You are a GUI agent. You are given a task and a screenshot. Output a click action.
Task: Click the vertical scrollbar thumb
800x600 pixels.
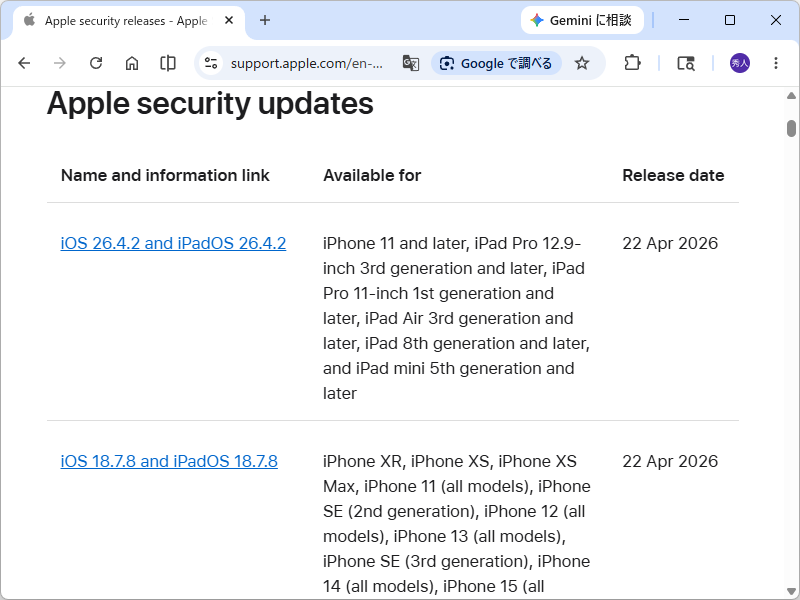pos(791,129)
